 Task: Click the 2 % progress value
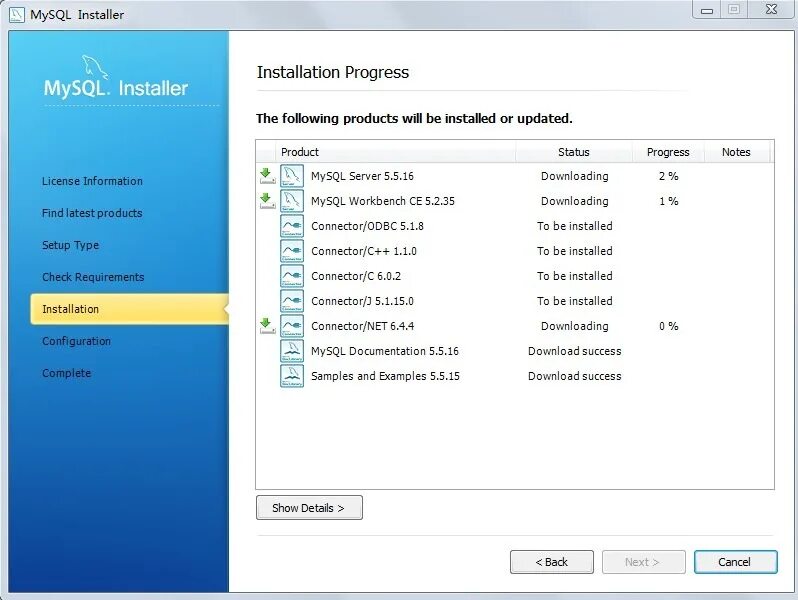[668, 176]
